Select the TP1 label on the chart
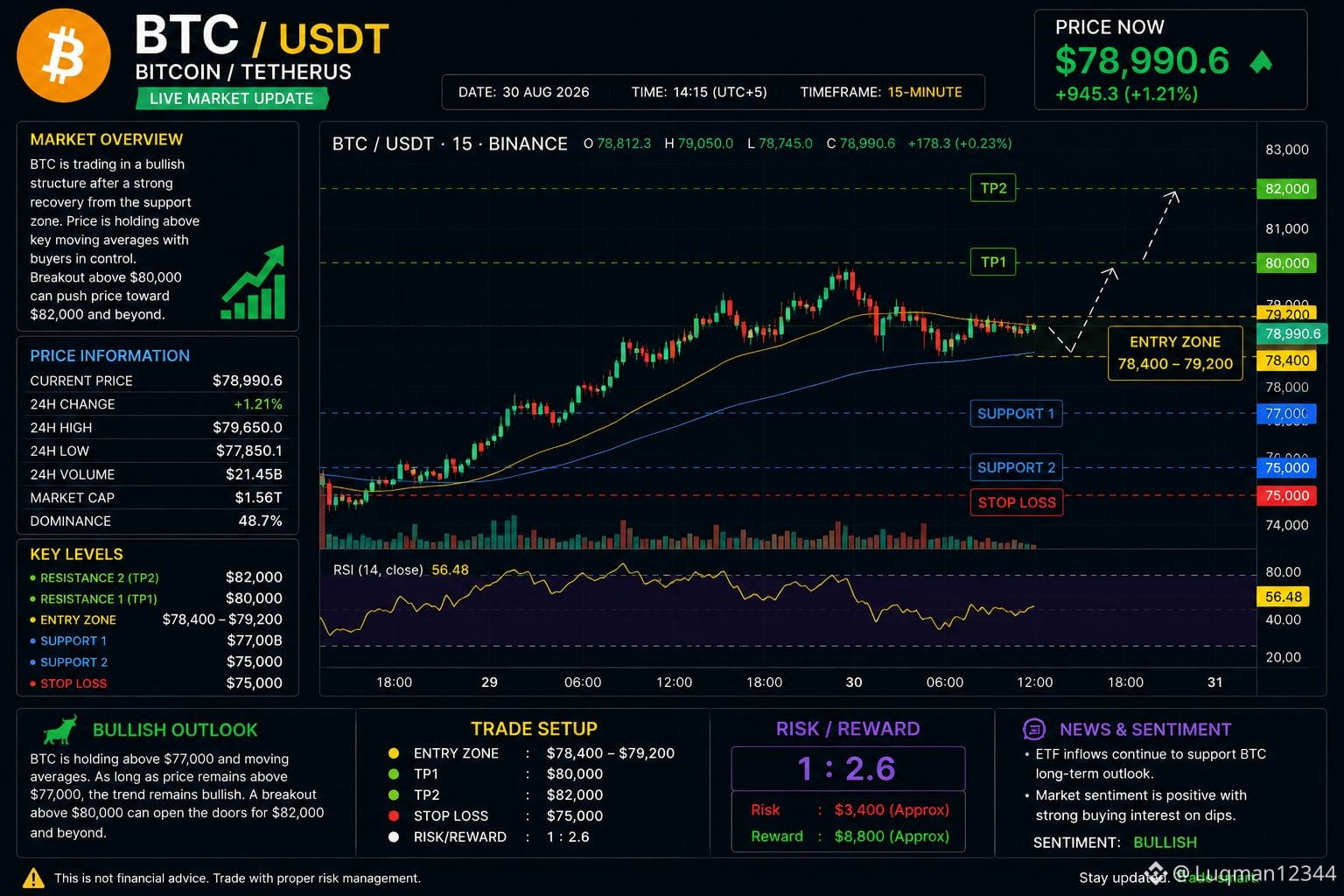Screen dimensions: 1344x896 [993, 262]
